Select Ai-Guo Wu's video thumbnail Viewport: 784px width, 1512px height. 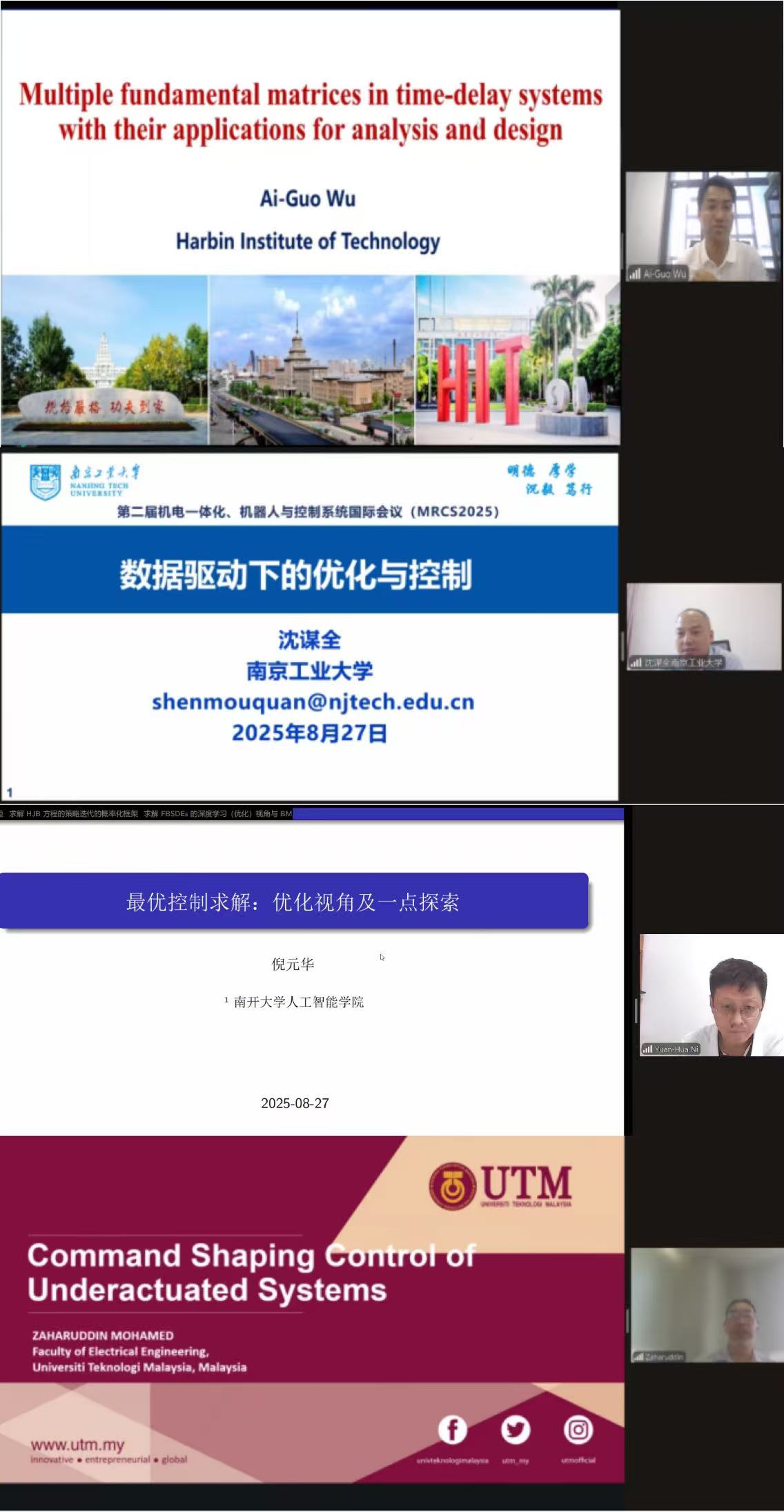coord(703,226)
